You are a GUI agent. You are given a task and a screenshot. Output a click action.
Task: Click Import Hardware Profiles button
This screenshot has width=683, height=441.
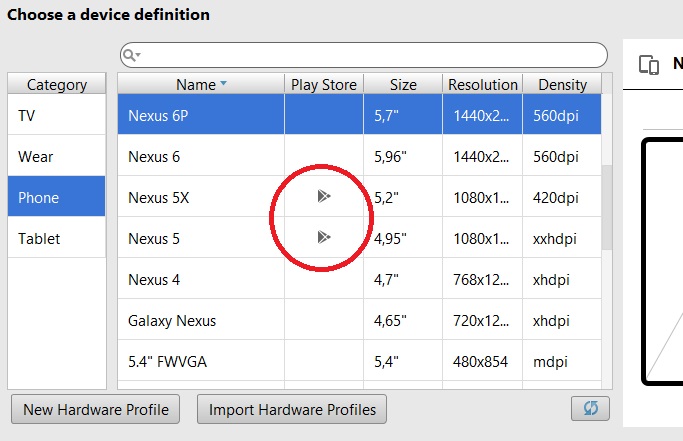pyautogui.click(x=291, y=409)
